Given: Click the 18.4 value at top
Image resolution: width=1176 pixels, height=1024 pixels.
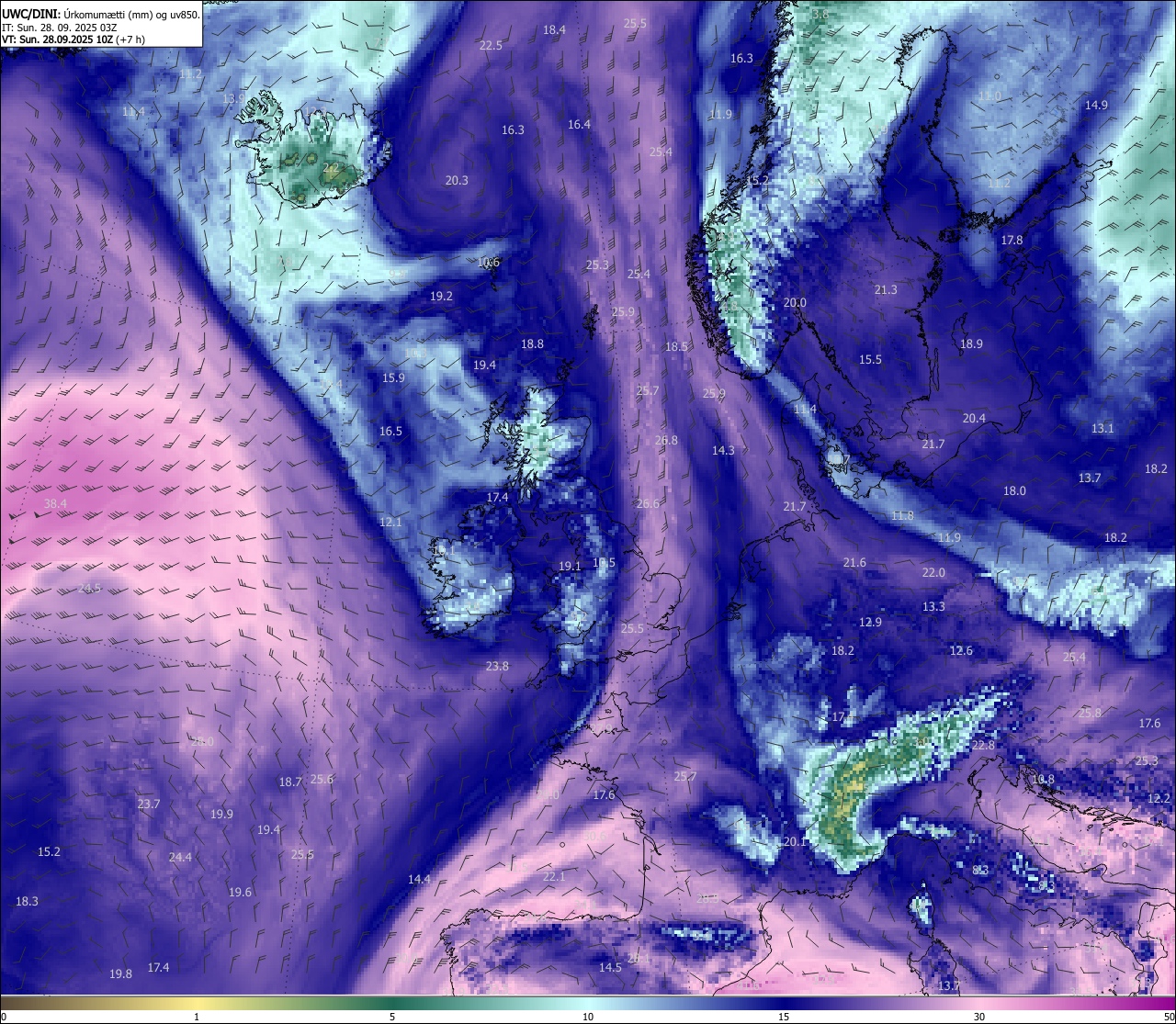Looking at the screenshot, I should tap(554, 30).
